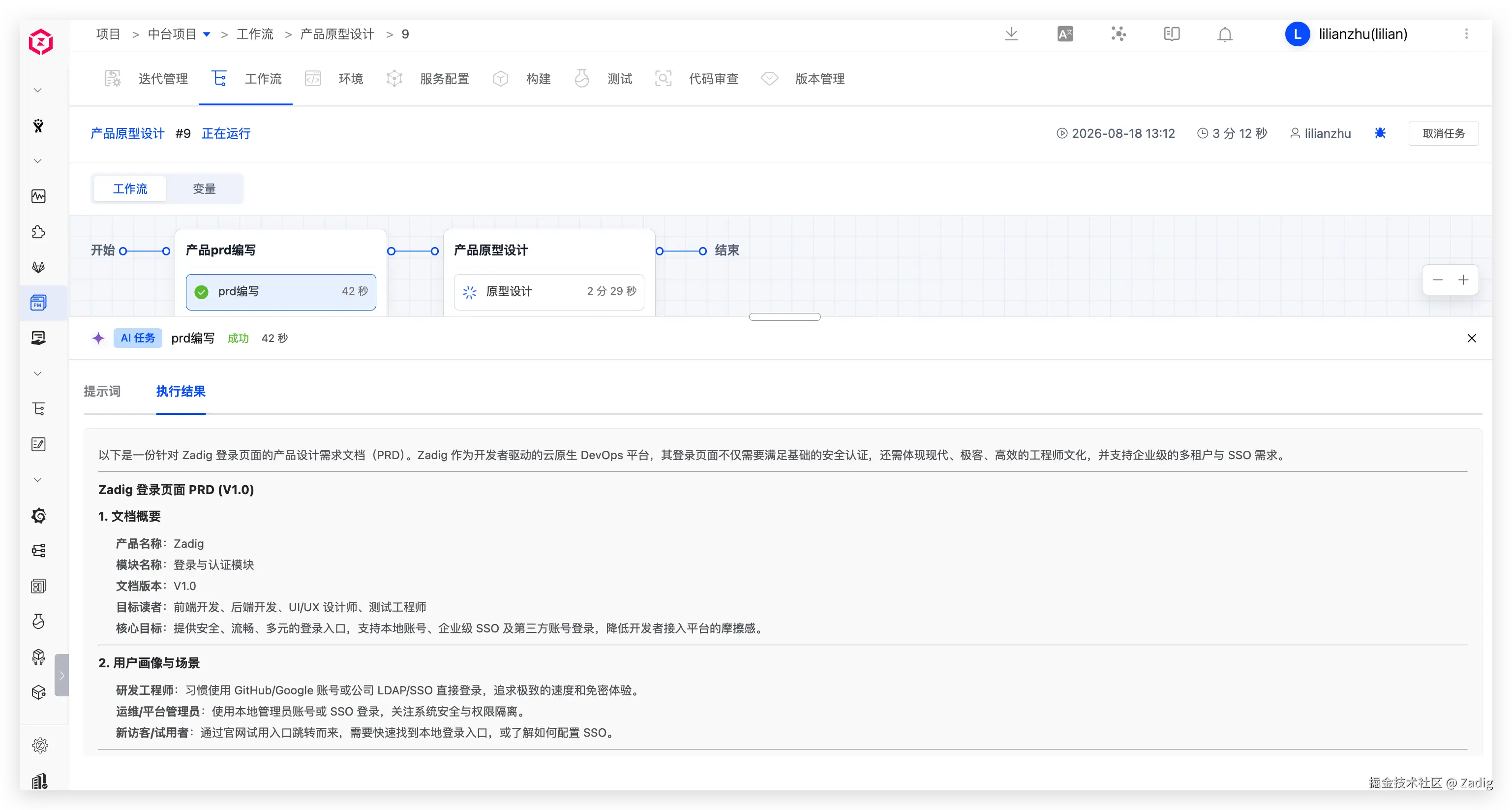This screenshot has height=810, width=1512.
Task: Open the Grafana swirl sidebar icon
Action: click(x=39, y=515)
